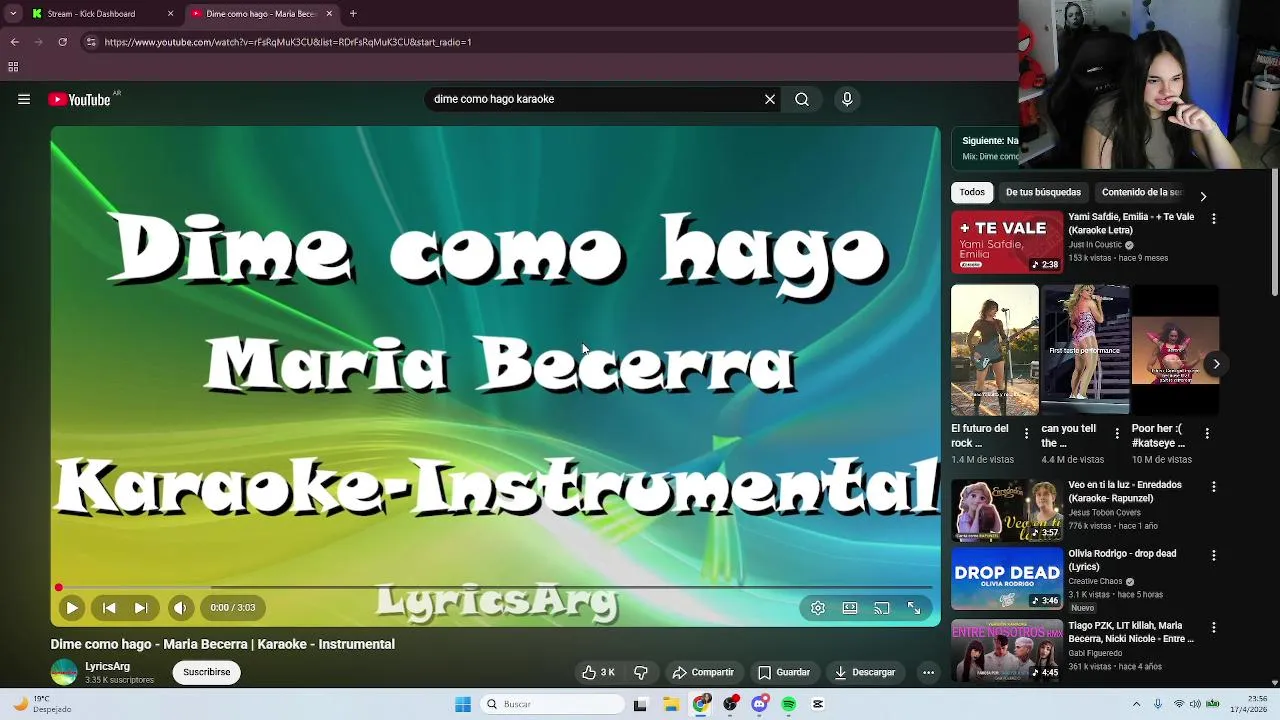Open the 'drop dead' Olivia Rodrigo thumbnail

pos(1007,579)
